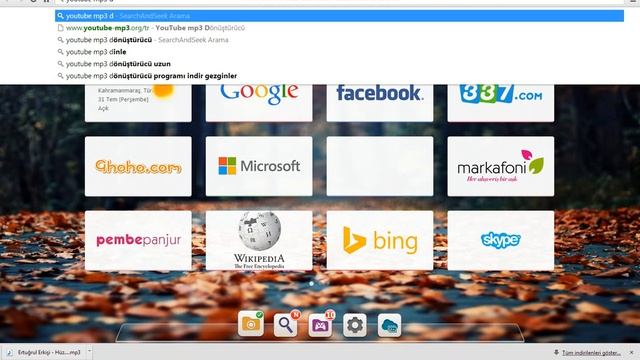Open the downloaded Ertuğrul Erkişi mp3 file

pyautogui.click(x=44, y=352)
